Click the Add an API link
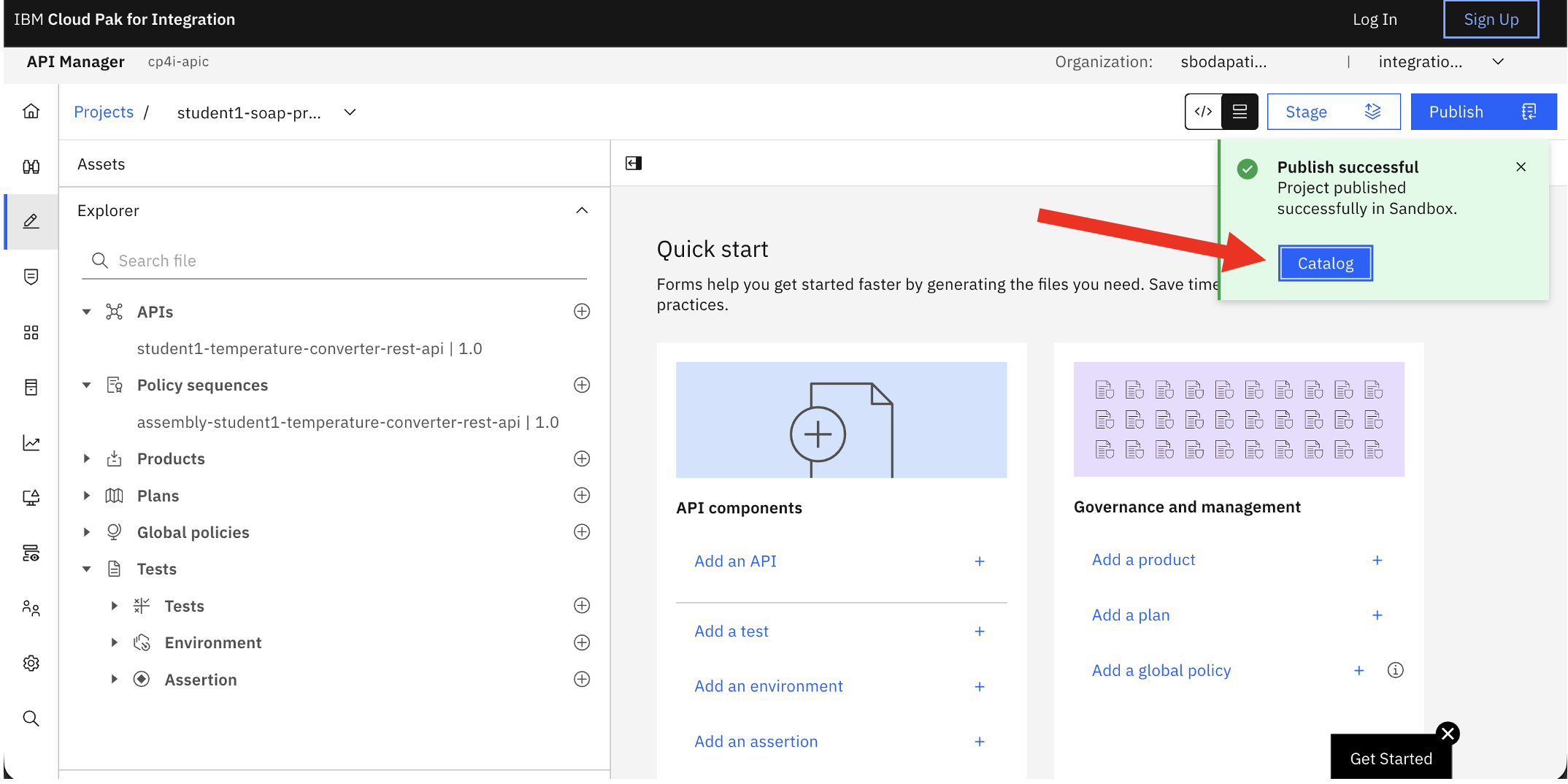The width and height of the screenshot is (1568, 784). 735,561
